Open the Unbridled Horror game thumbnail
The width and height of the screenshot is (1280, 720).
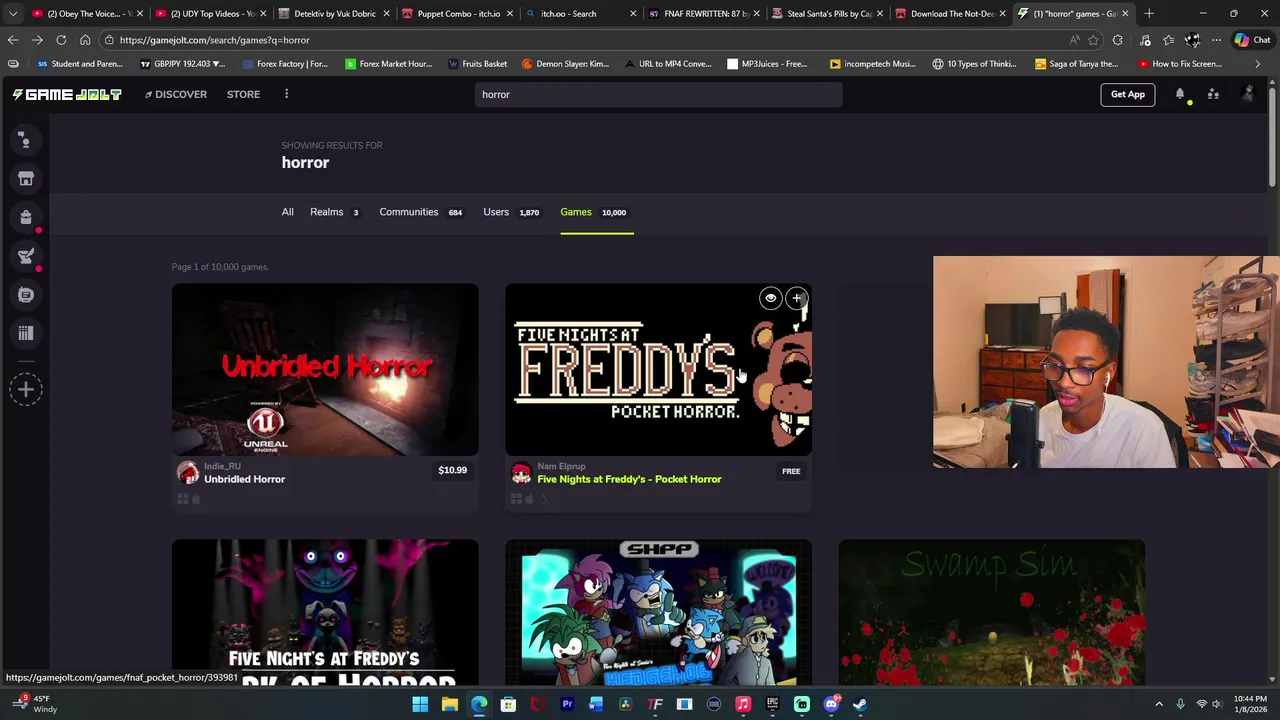click(325, 369)
